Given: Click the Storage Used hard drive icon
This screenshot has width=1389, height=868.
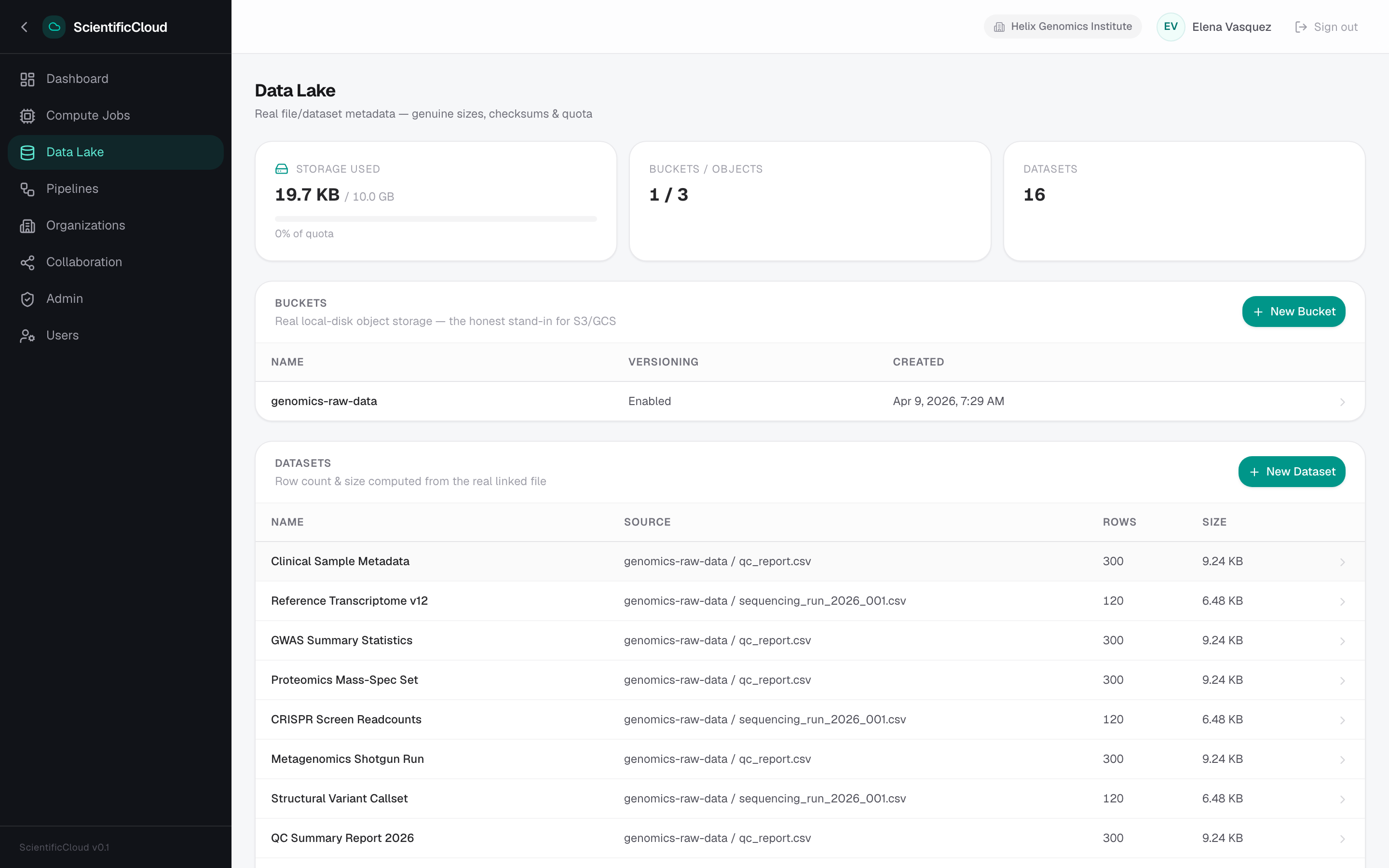Looking at the screenshot, I should (281, 169).
